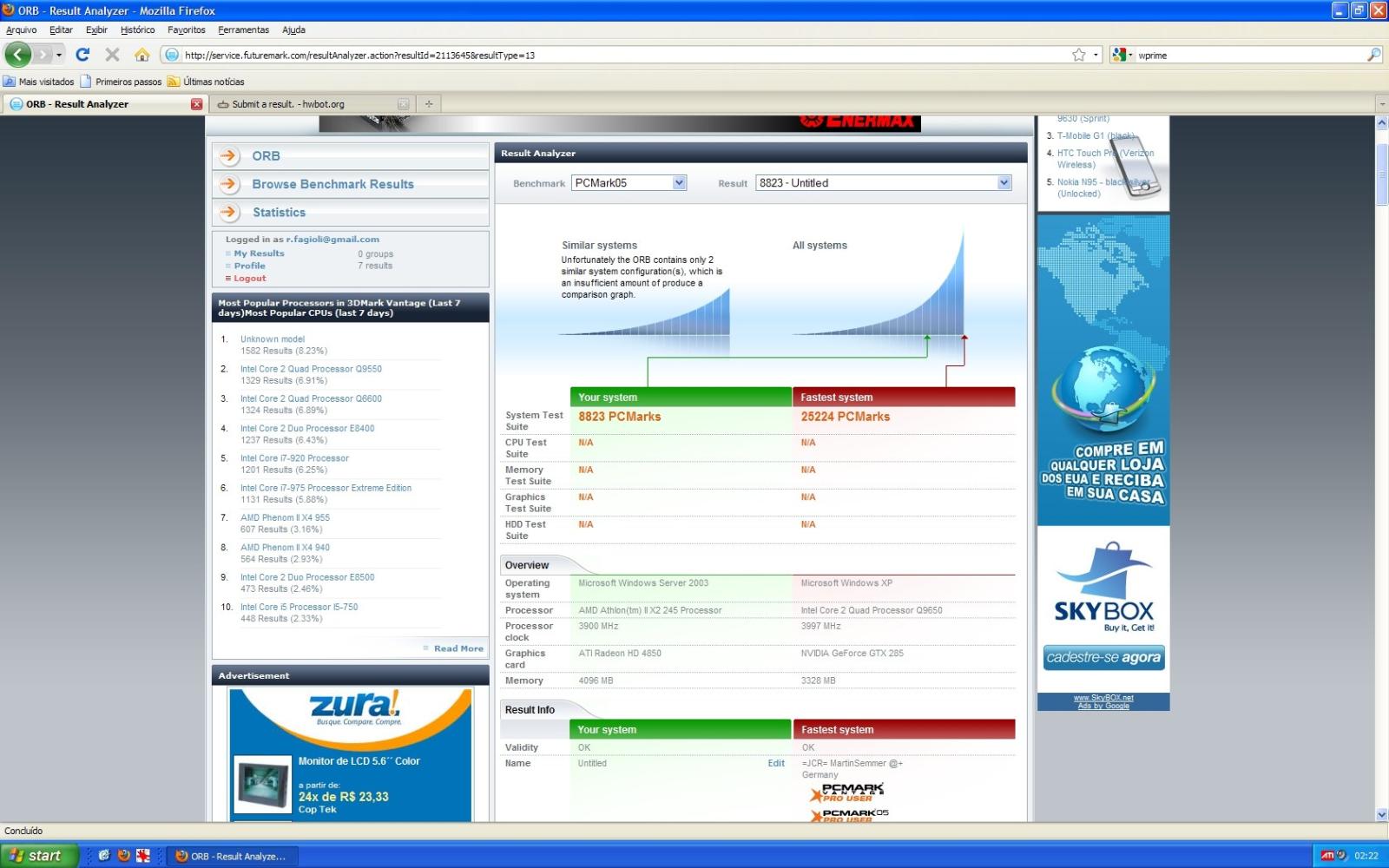Click cadestre-se agora SkyBox button
Viewport: 1389px width, 868px height.
(x=1103, y=657)
